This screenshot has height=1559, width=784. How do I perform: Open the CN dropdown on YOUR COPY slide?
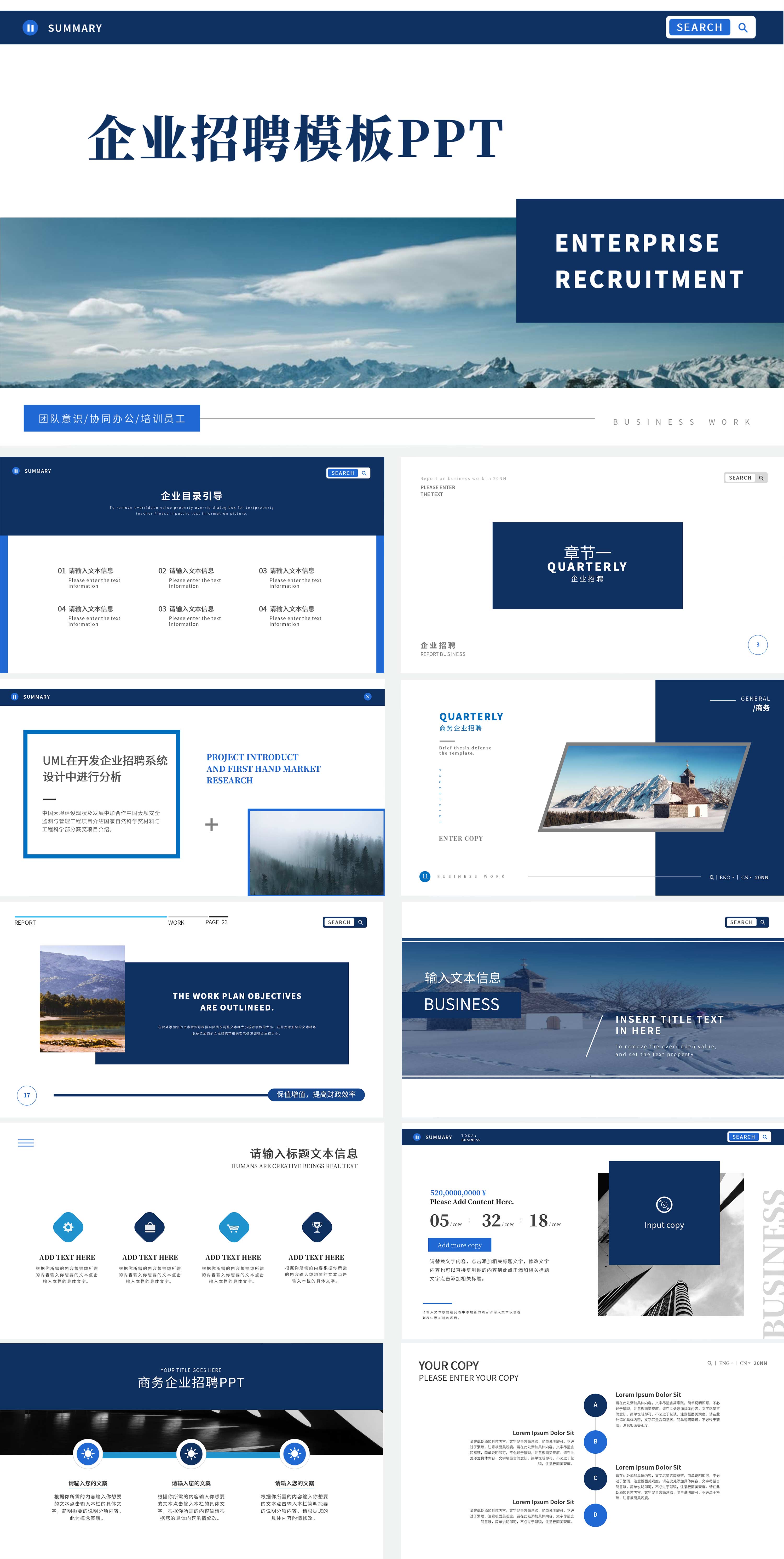(x=745, y=1363)
